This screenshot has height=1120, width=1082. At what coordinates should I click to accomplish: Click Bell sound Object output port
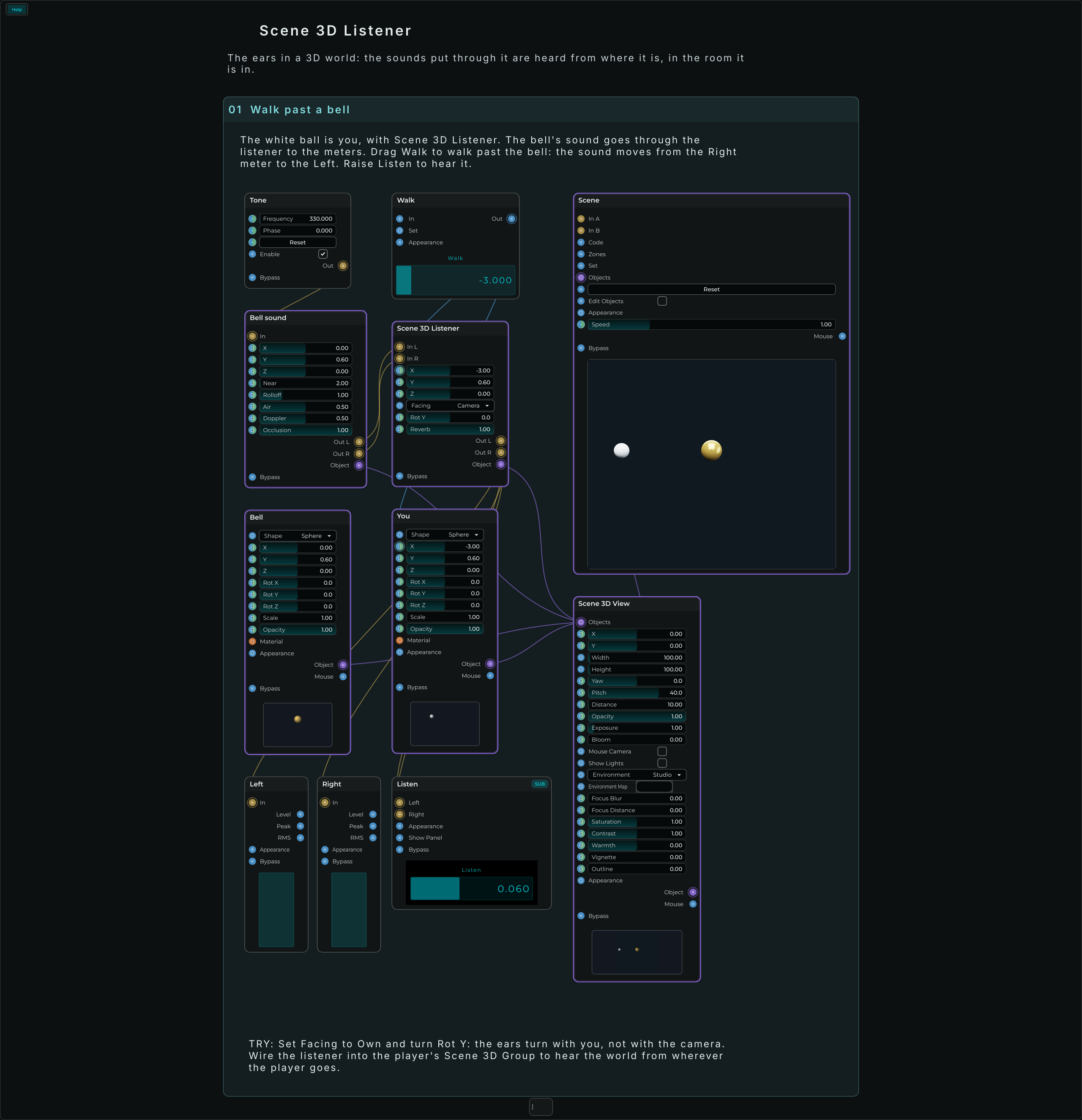[359, 465]
